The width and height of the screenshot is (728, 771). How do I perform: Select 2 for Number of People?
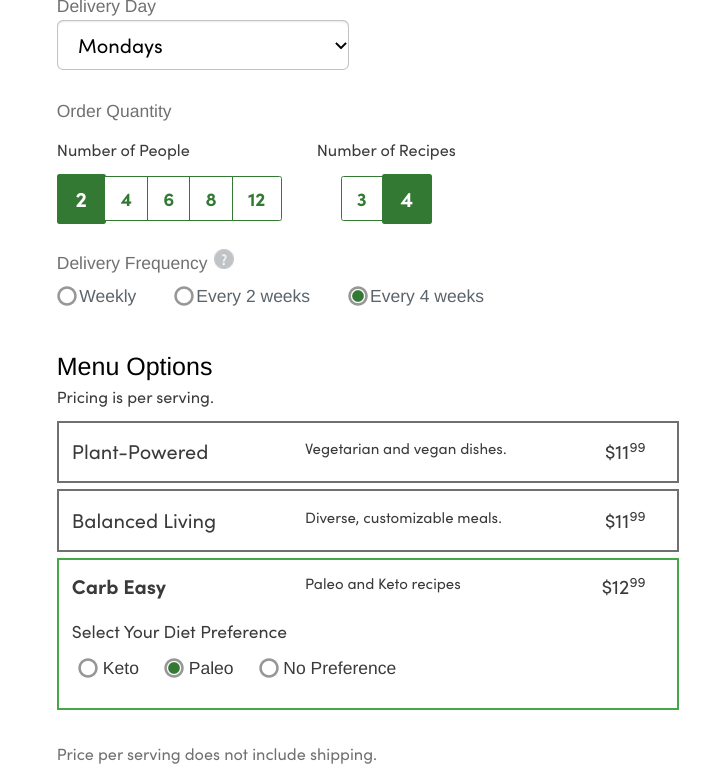coord(81,199)
